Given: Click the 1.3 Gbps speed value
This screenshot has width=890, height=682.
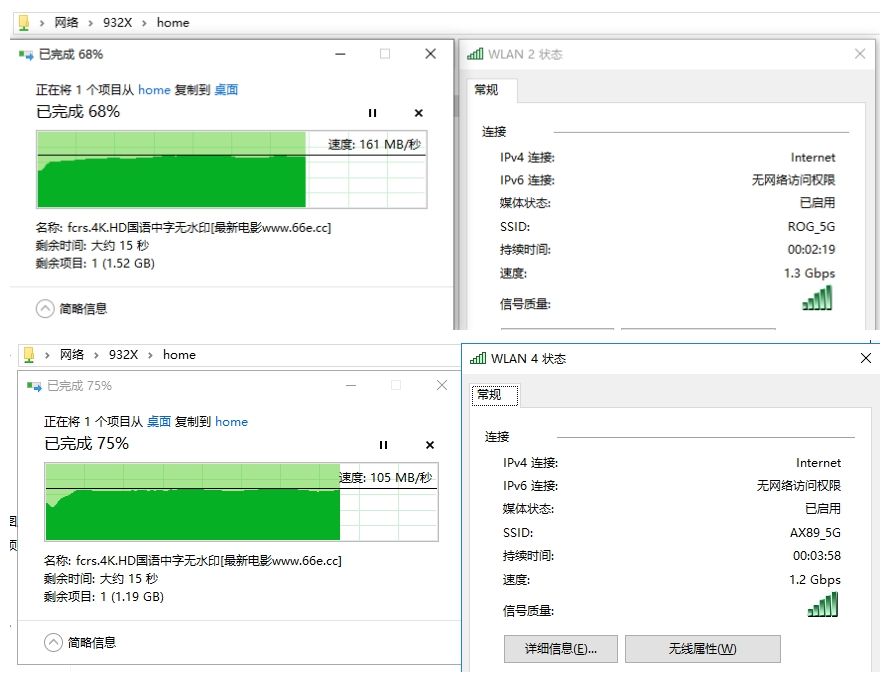Looking at the screenshot, I should point(809,273).
